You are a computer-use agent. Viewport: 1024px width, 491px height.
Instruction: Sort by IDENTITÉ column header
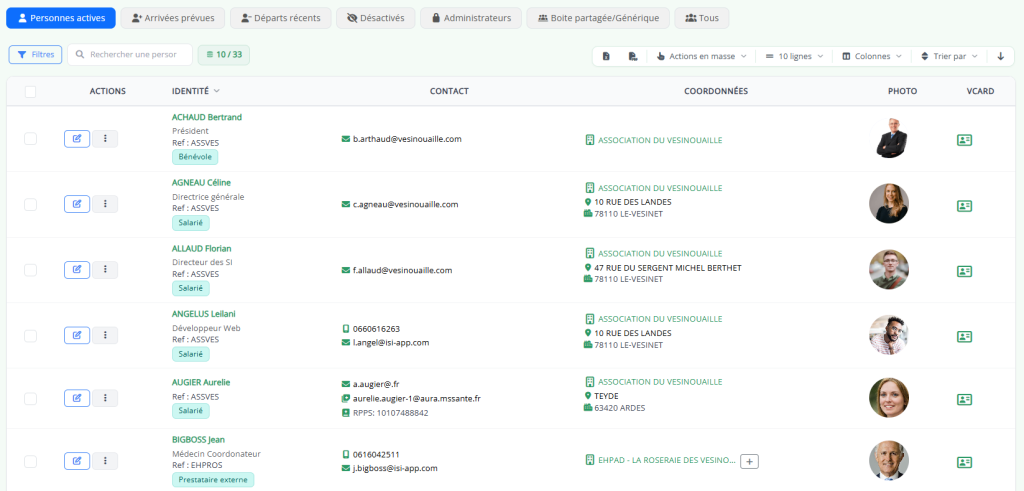click(195, 91)
